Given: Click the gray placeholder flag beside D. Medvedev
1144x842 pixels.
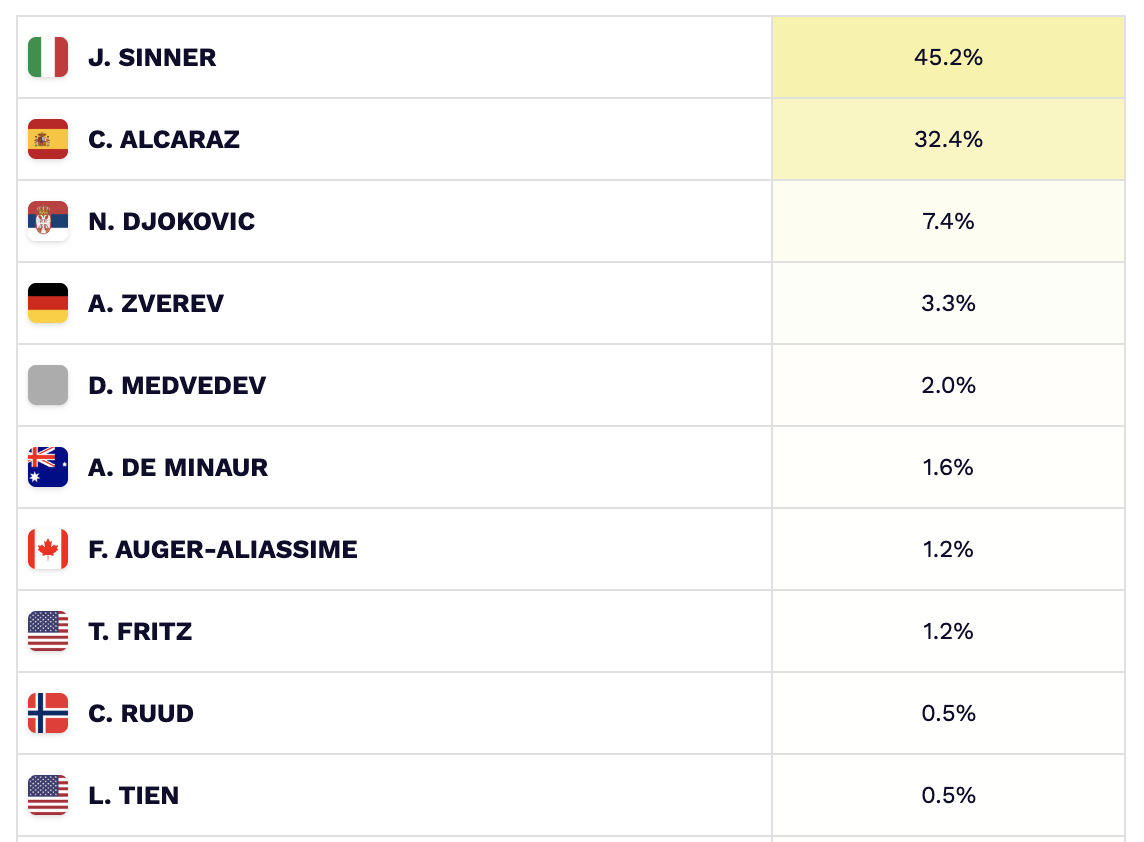Looking at the screenshot, I should pos(48,385).
